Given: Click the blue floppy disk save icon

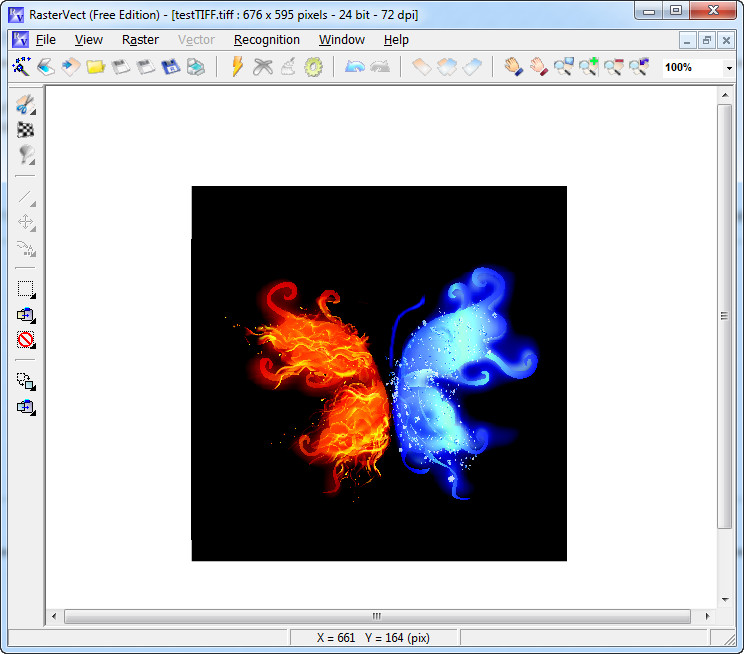Looking at the screenshot, I should 171,67.
